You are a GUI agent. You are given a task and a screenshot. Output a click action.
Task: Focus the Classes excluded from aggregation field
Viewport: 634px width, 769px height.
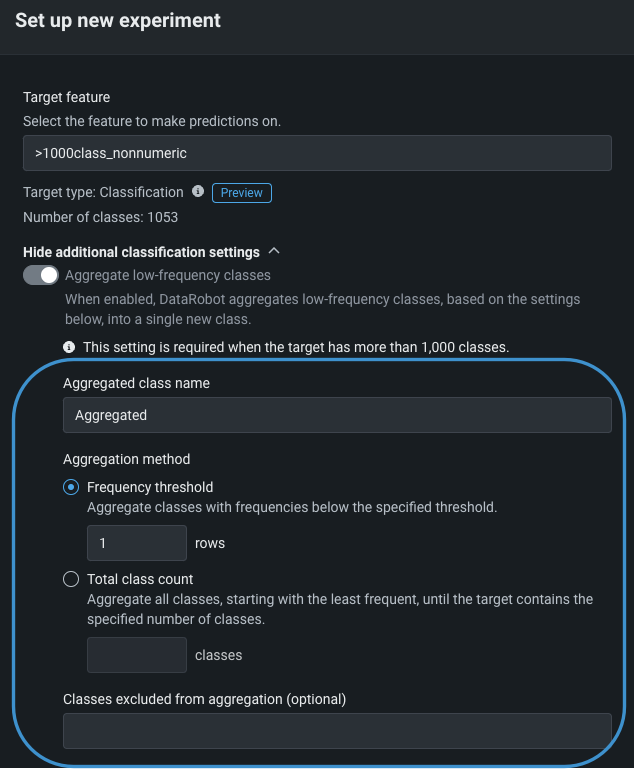pyautogui.click(x=337, y=731)
